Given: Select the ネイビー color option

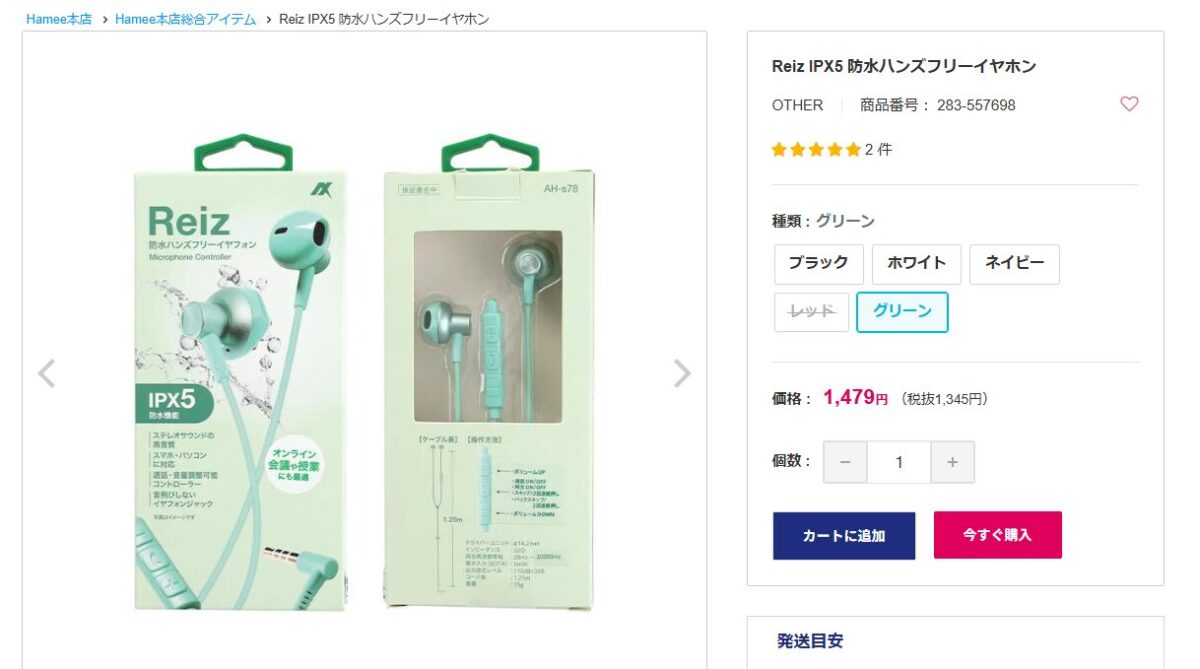Looking at the screenshot, I should 1014,264.
